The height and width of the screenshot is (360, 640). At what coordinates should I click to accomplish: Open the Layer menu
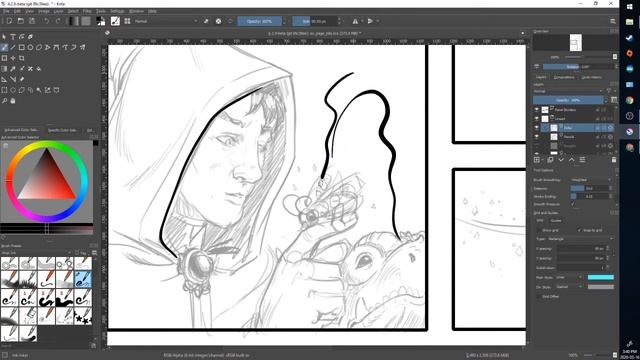point(58,11)
